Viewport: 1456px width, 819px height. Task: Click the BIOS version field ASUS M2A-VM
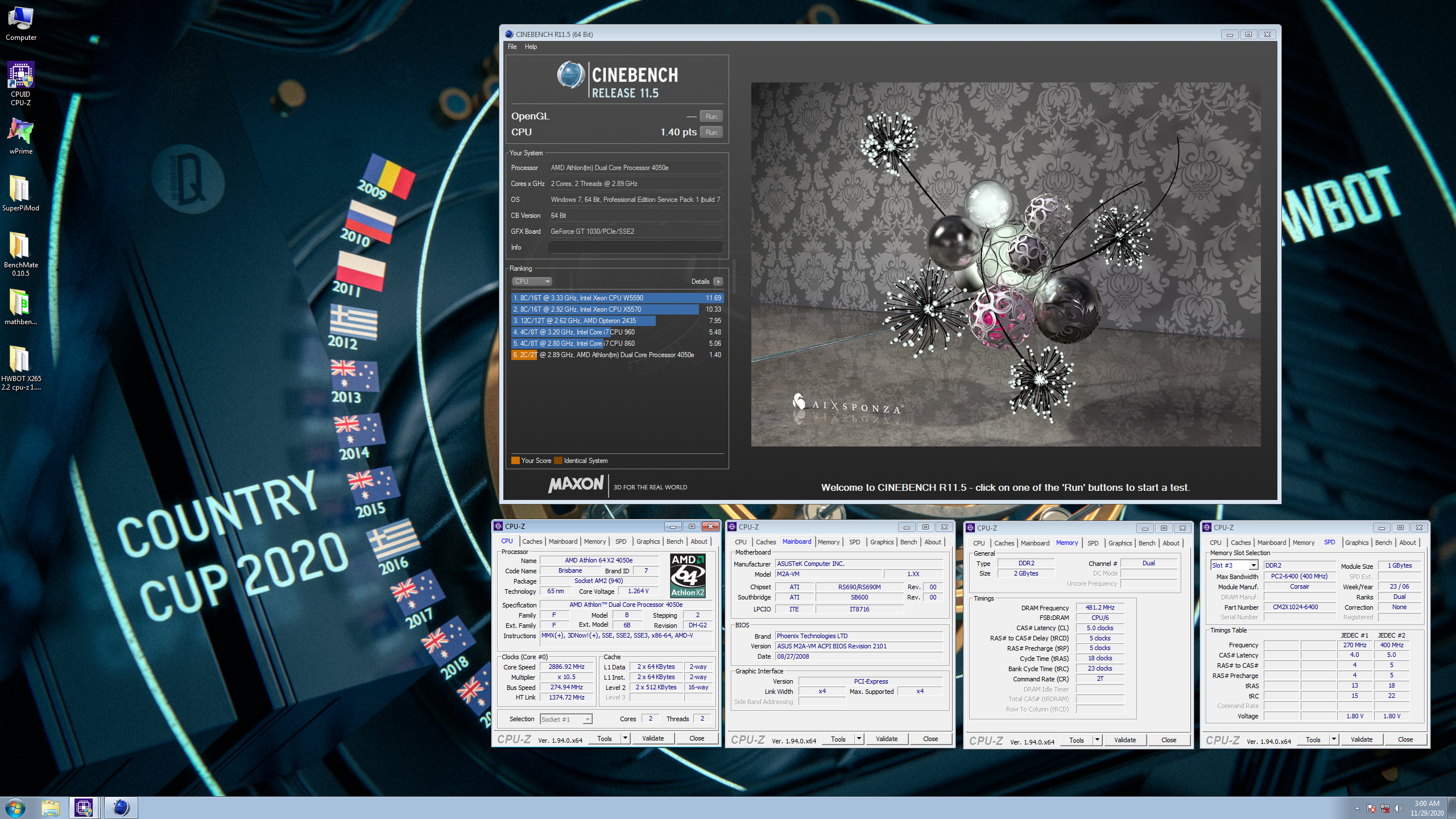pos(859,646)
